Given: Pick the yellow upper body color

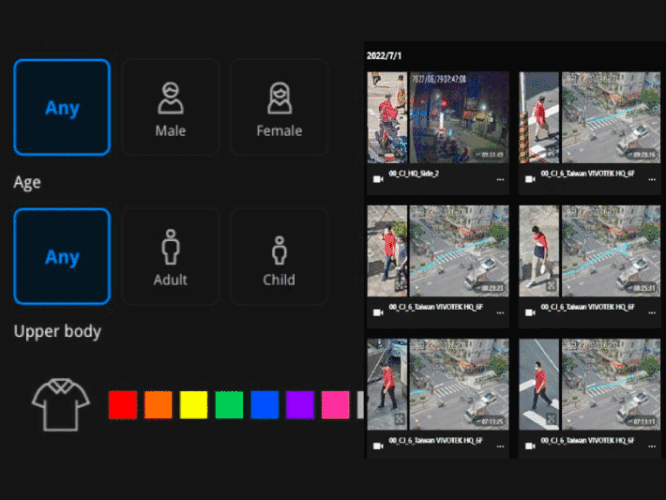Looking at the screenshot, I should click(193, 404).
